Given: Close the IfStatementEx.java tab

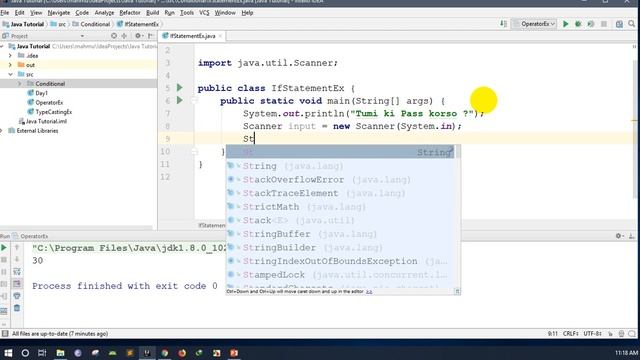Looking at the screenshot, I should click(x=220, y=36).
